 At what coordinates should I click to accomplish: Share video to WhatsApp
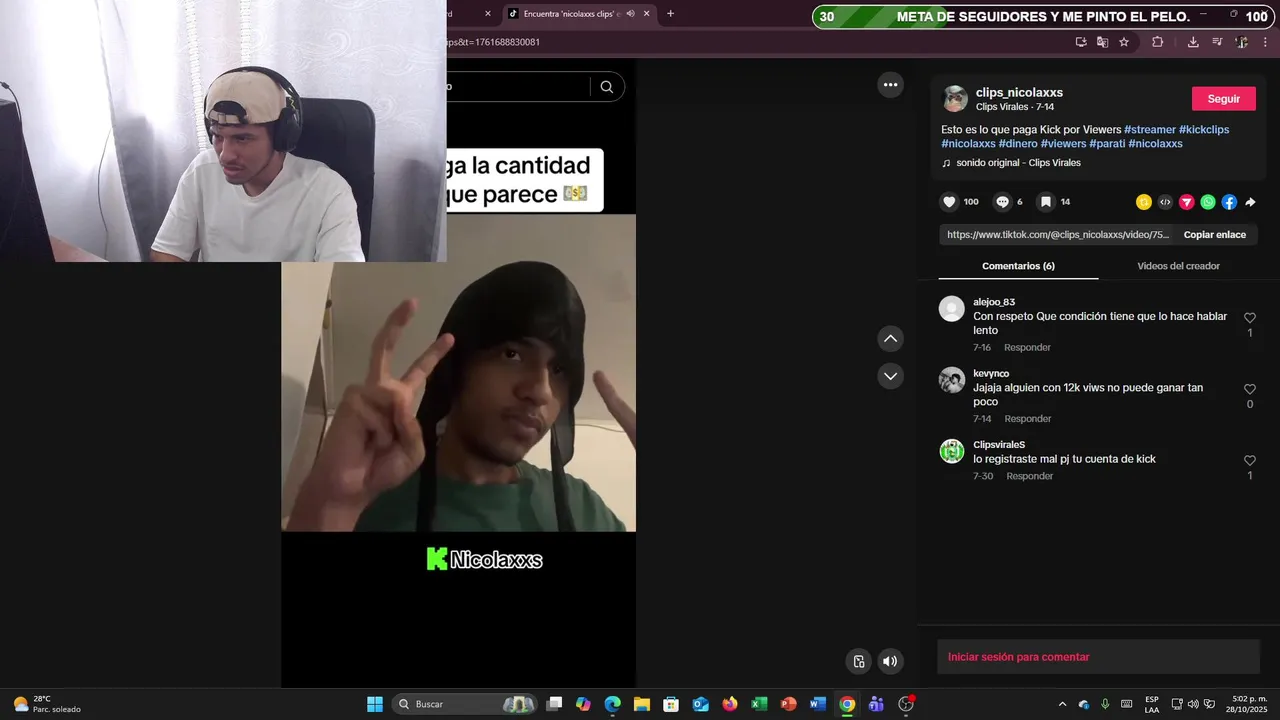1208,202
